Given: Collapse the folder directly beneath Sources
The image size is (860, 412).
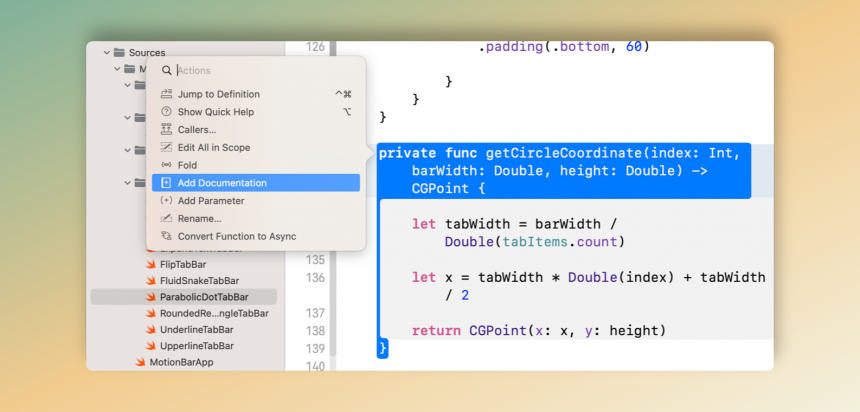Looking at the screenshot, I should coord(117,69).
